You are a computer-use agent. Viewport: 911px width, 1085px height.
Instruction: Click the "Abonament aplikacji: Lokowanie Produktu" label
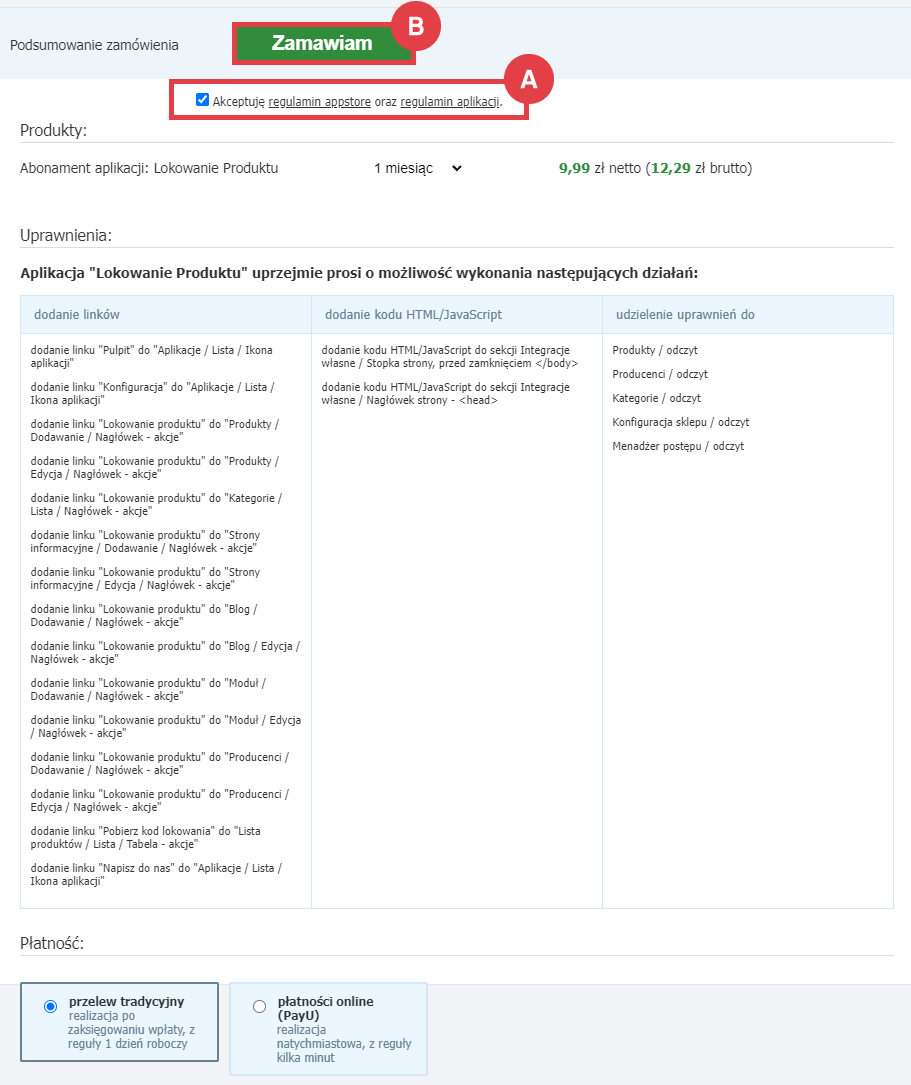pos(149,169)
